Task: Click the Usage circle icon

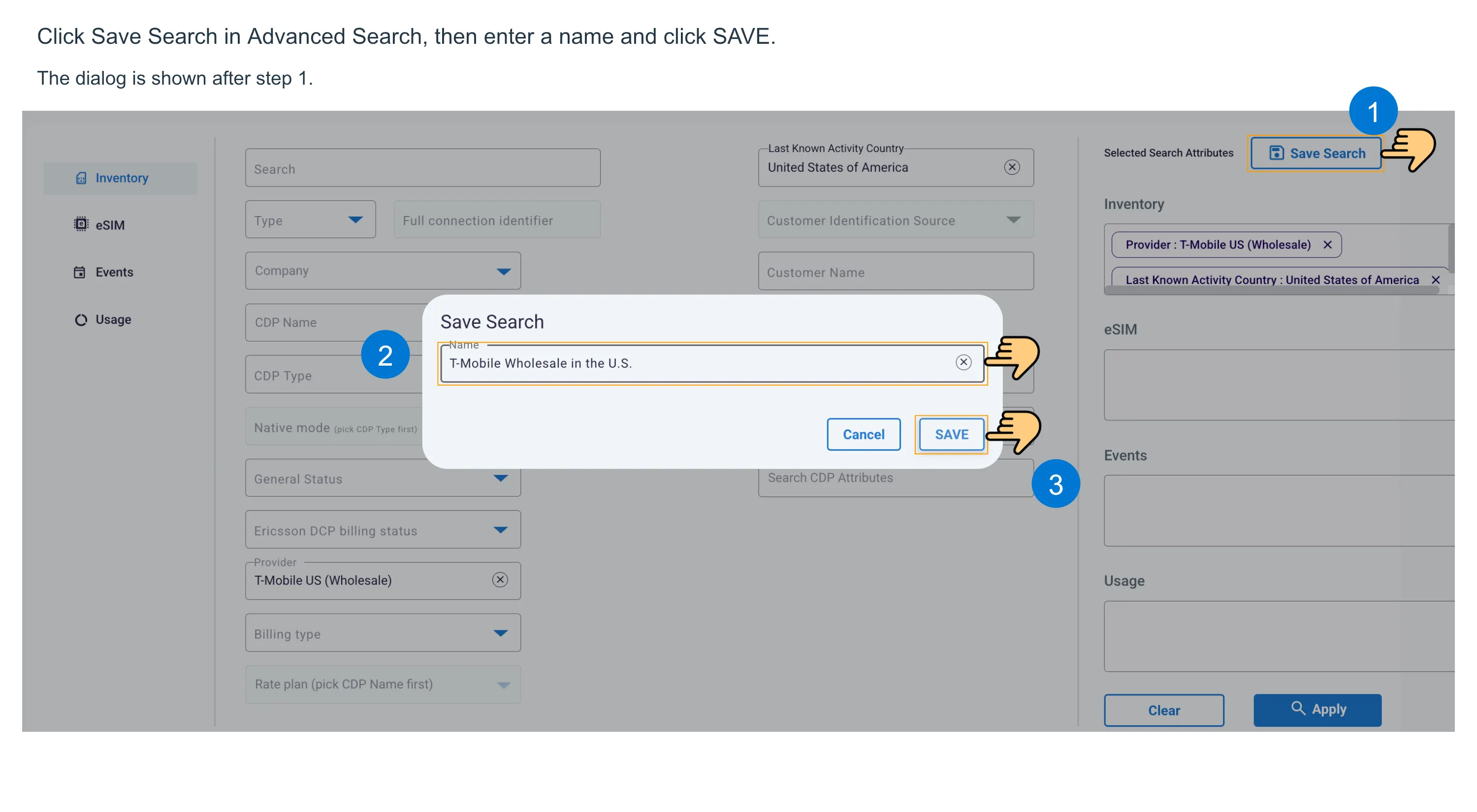Action: (x=81, y=320)
